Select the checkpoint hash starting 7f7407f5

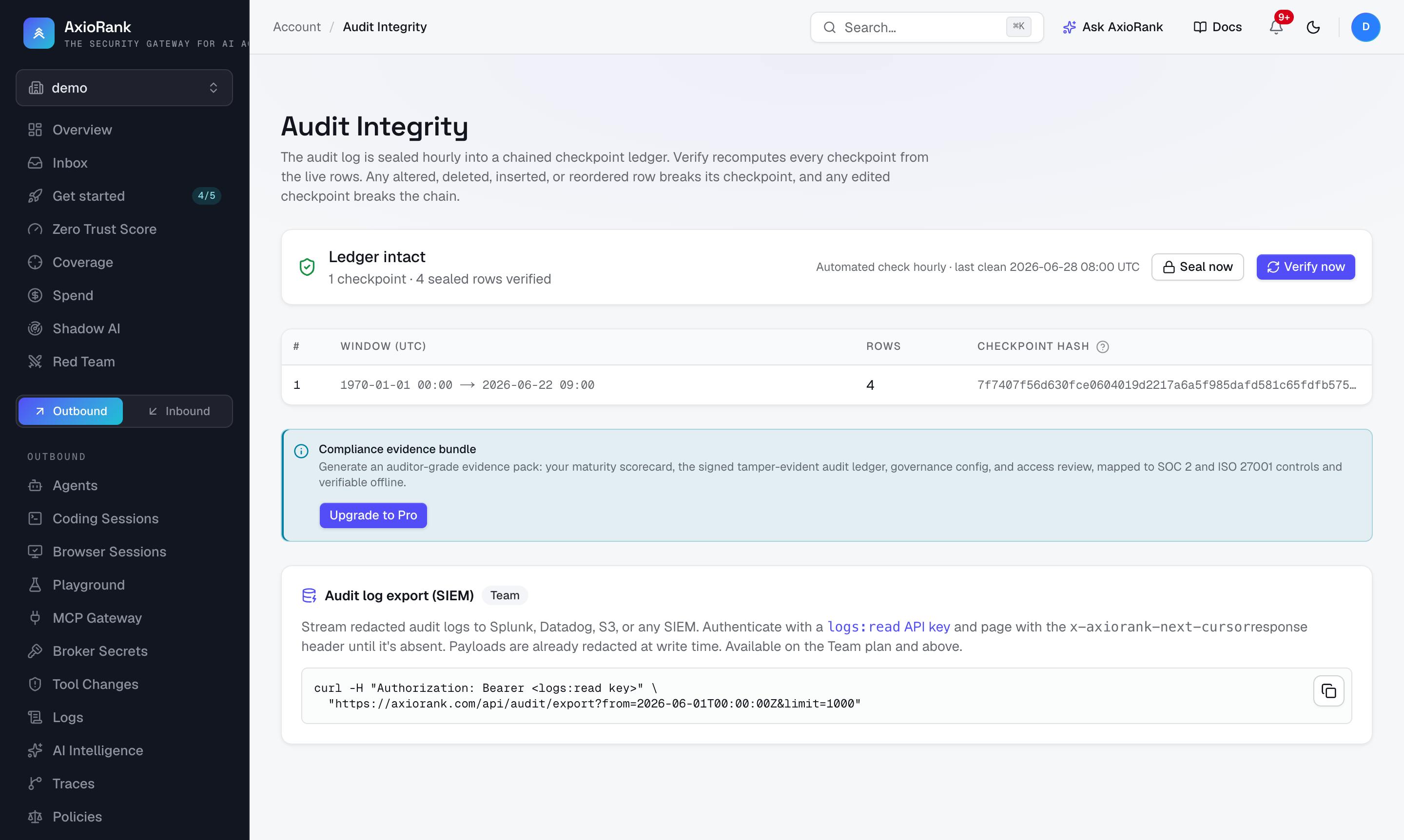[x=1166, y=385]
